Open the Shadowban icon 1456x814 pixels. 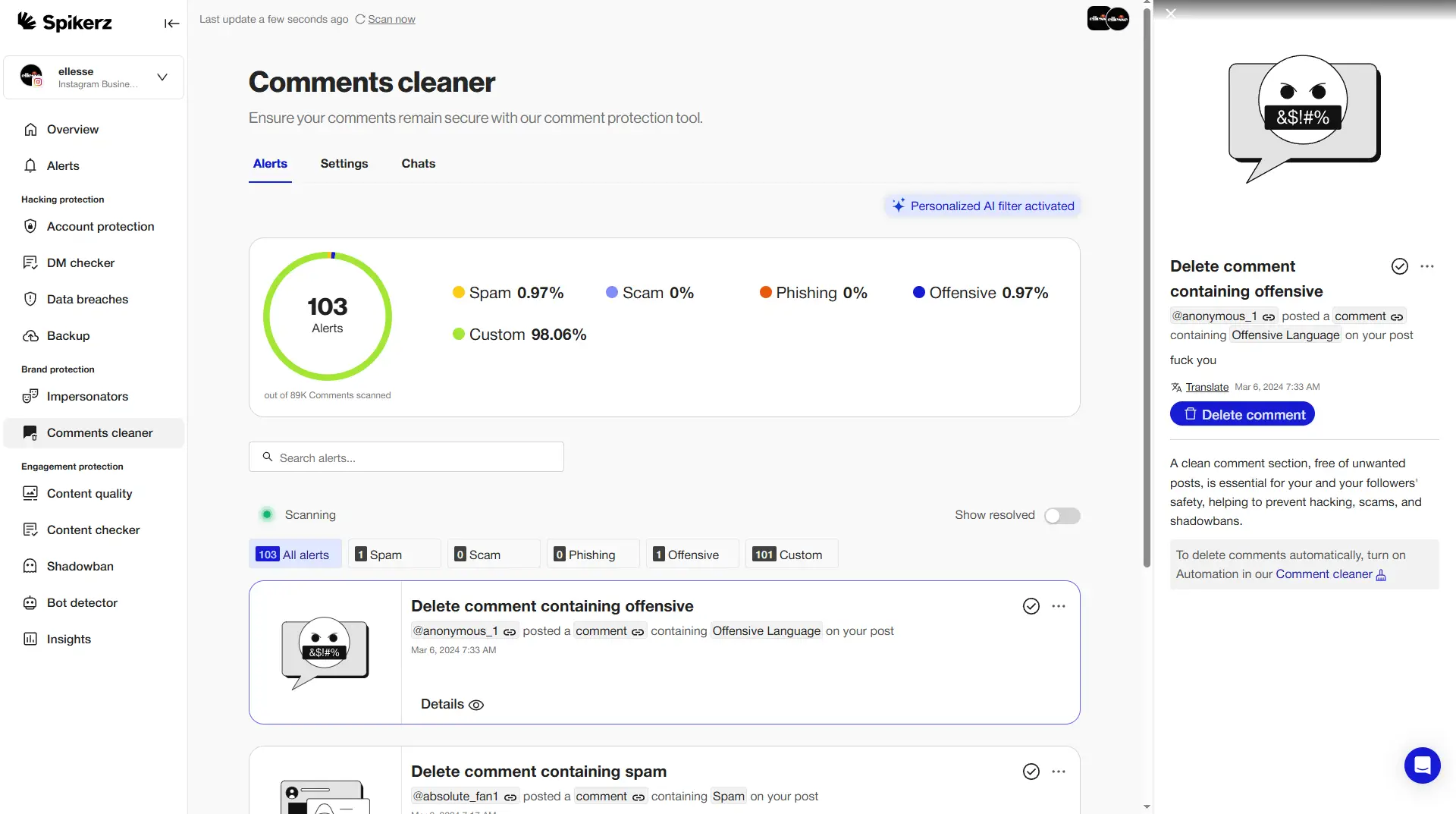(30, 567)
